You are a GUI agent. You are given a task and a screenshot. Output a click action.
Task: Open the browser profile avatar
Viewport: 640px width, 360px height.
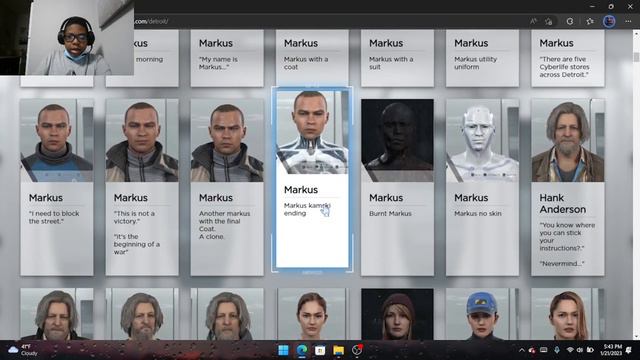[609, 21]
